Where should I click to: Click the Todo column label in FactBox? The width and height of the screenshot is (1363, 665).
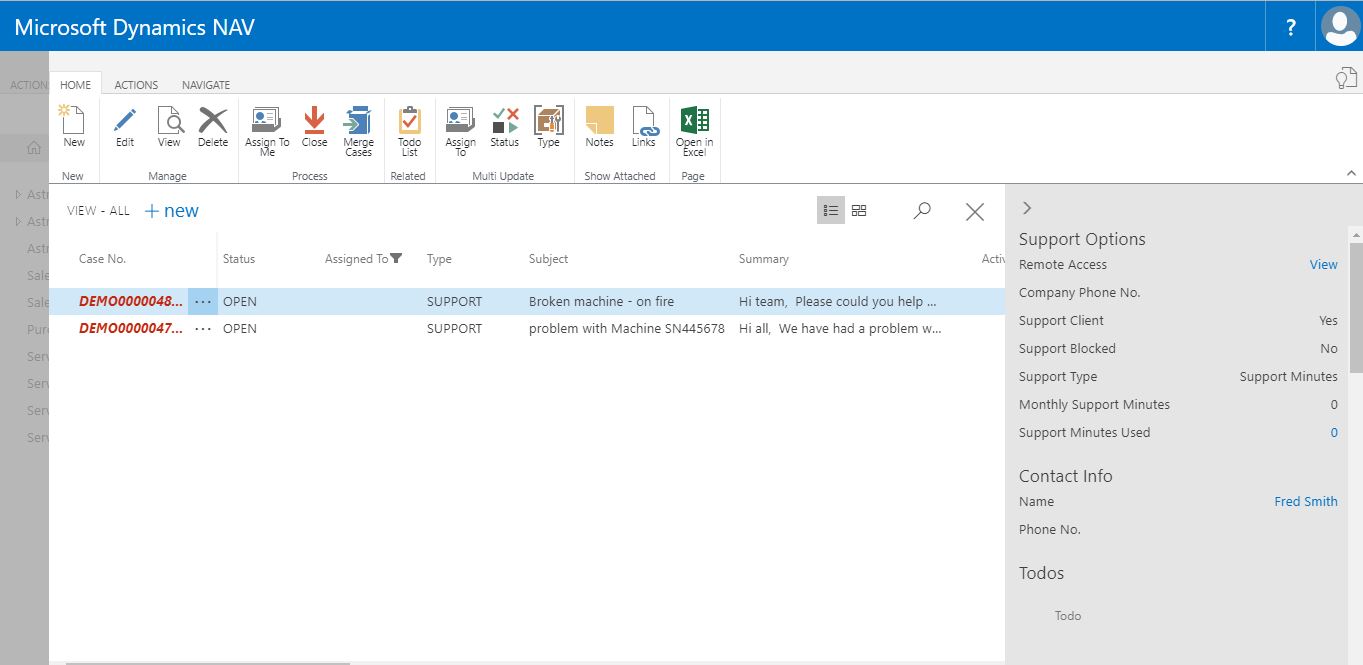(1067, 616)
